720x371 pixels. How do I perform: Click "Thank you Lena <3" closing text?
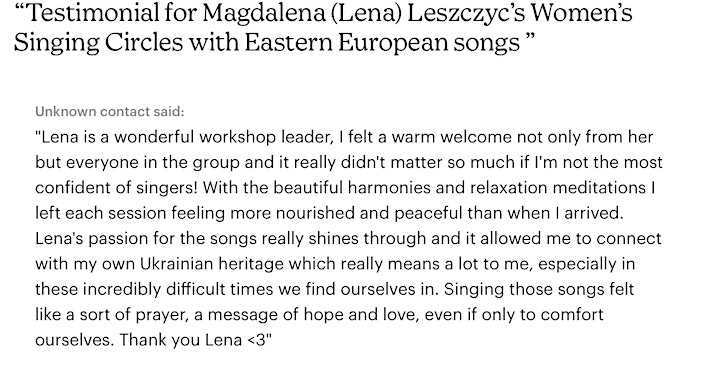pyautogui.click(x=194, y=340)
